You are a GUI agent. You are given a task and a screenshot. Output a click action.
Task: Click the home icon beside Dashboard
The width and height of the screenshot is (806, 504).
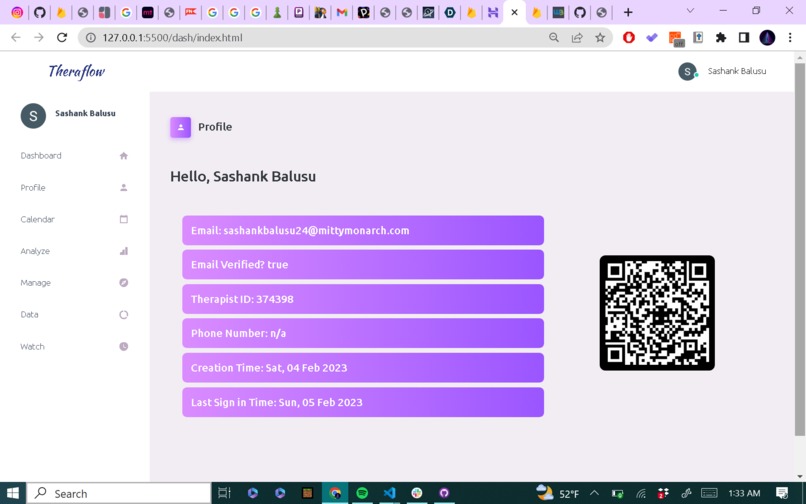point(123,156)
